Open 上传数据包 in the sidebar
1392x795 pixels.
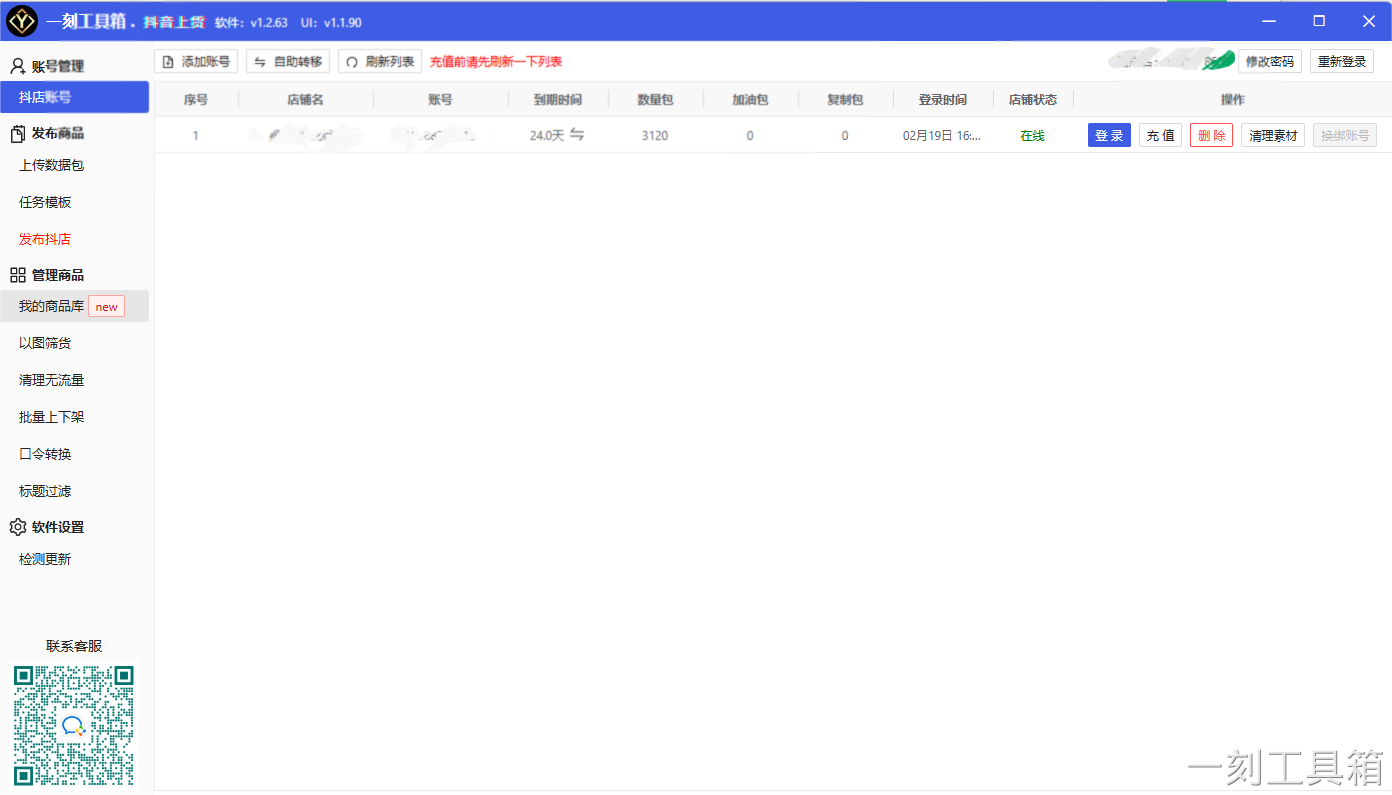(x=51, y=165)
